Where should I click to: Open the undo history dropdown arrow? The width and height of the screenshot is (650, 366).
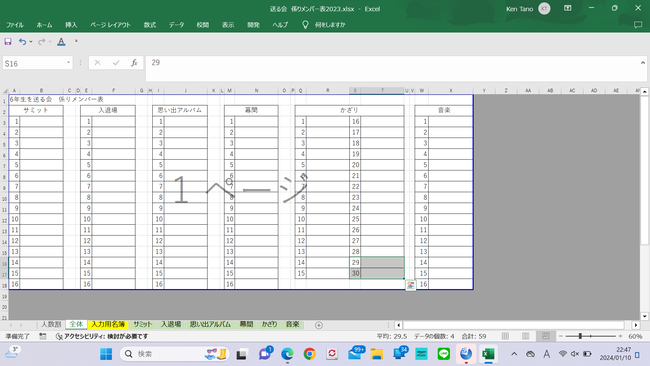pos(31,41)
